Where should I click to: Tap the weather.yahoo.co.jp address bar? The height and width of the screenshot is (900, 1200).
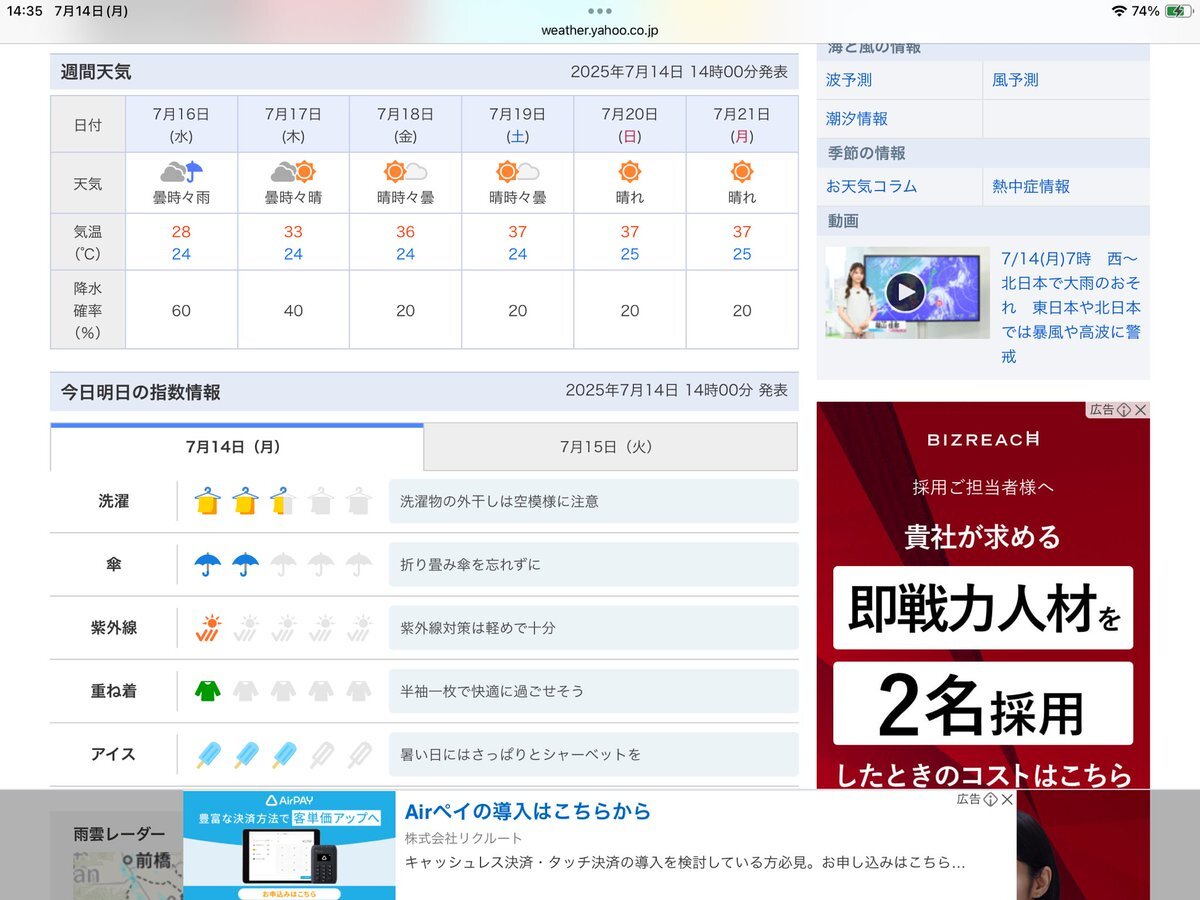[x=600, y=31]
